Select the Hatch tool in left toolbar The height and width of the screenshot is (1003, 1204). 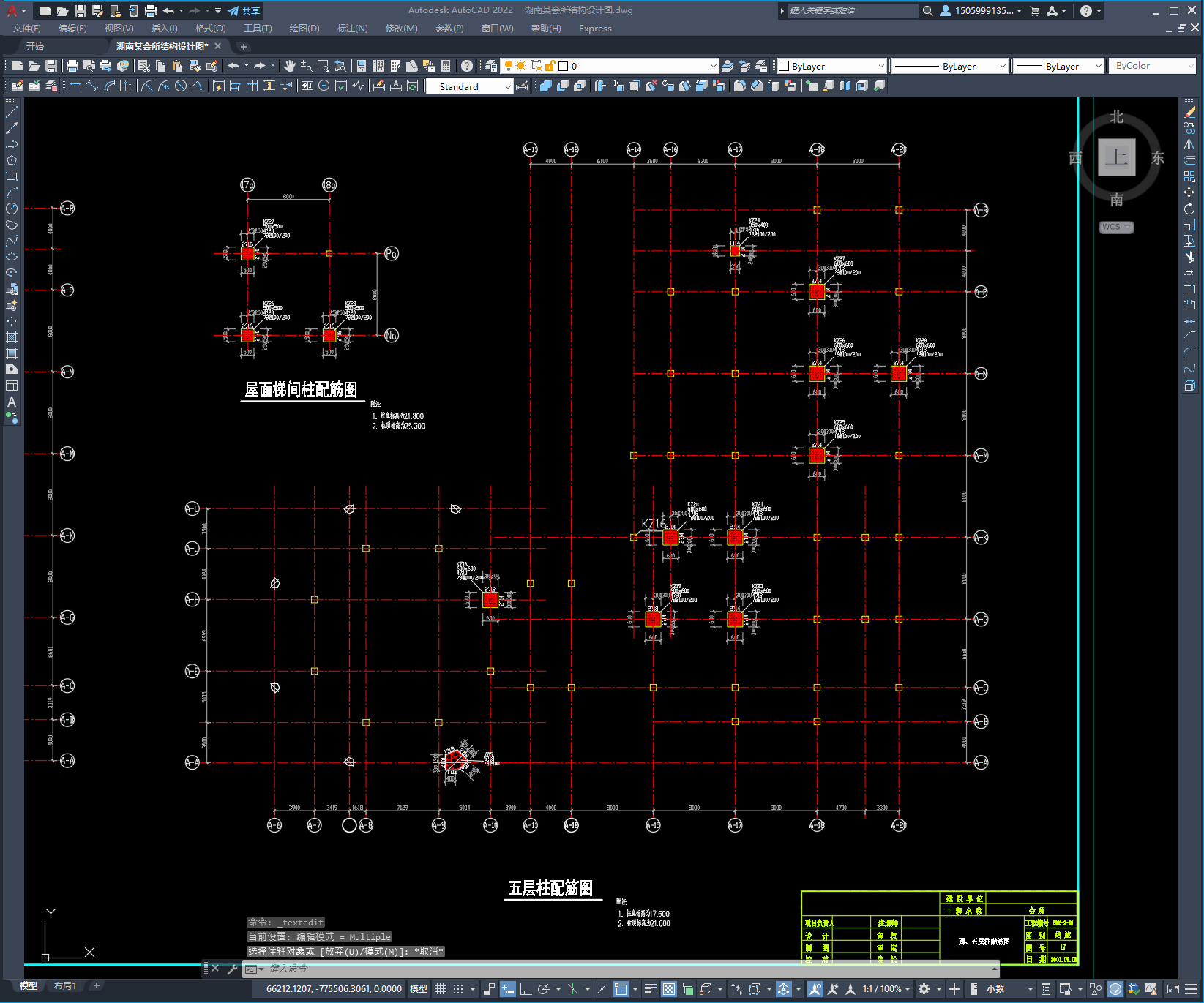click(12, 337)
